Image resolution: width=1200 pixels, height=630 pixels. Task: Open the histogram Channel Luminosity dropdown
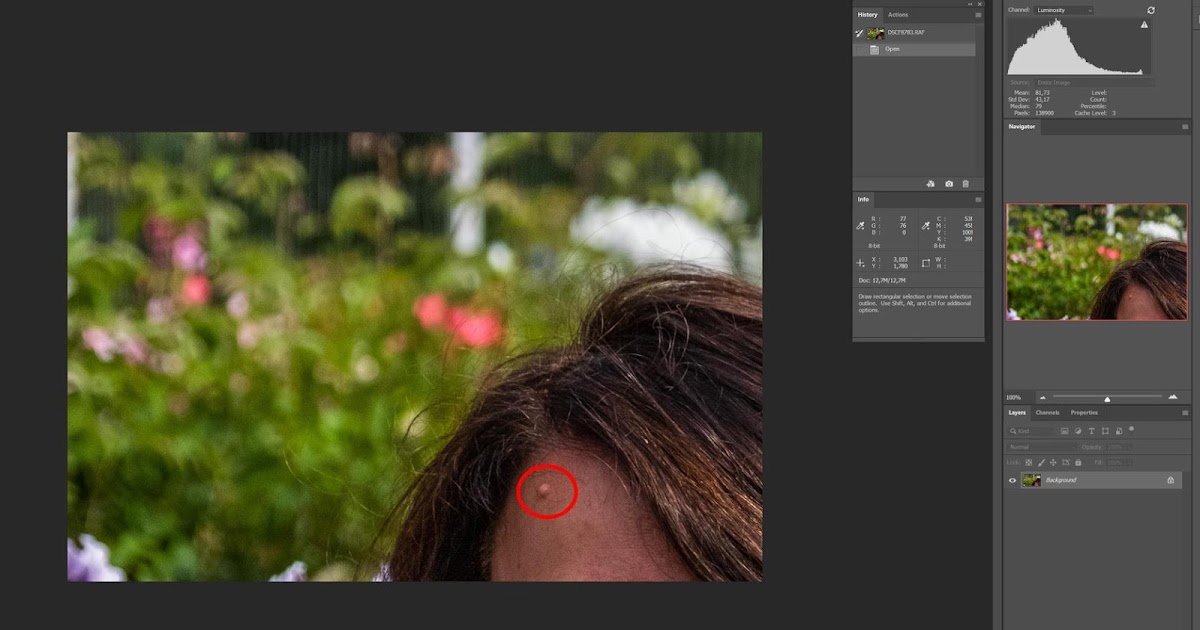[1064, 10]
